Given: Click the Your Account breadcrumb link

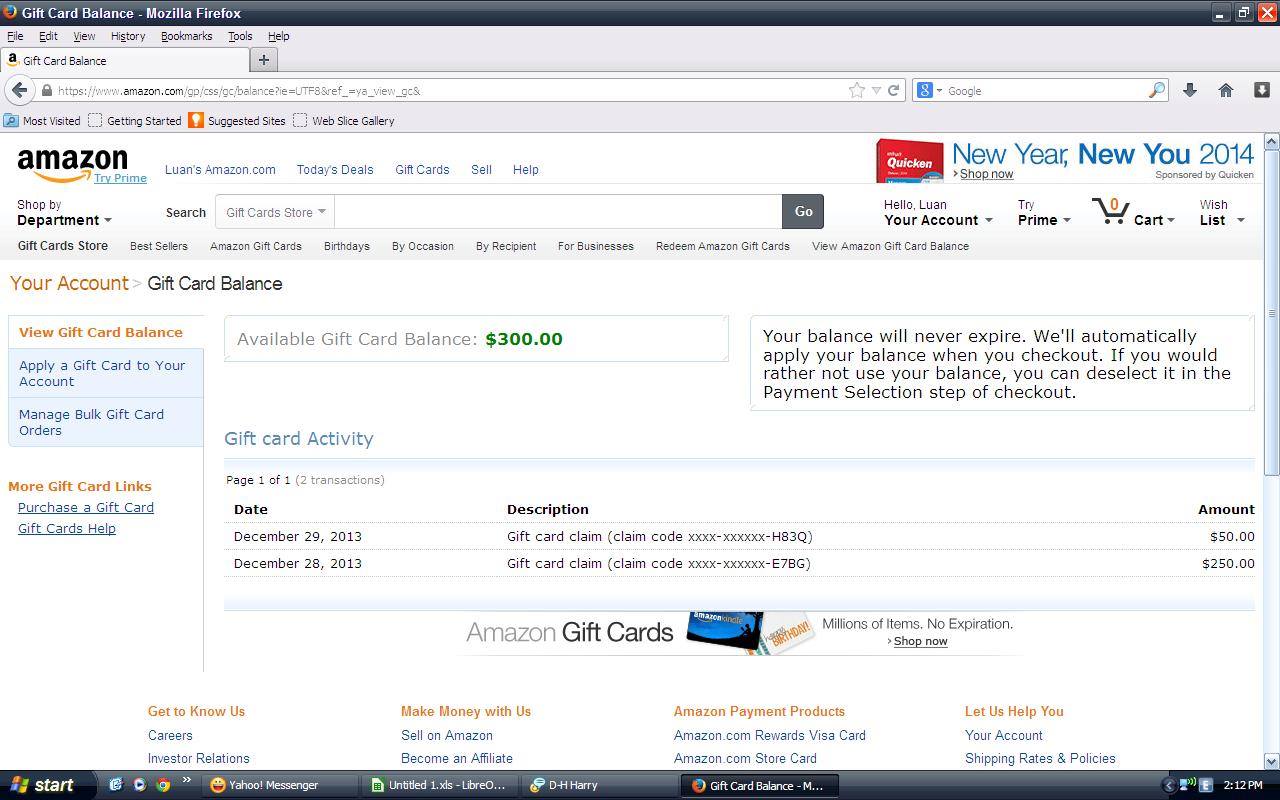Looking at the screenshot, I should 69,283.
